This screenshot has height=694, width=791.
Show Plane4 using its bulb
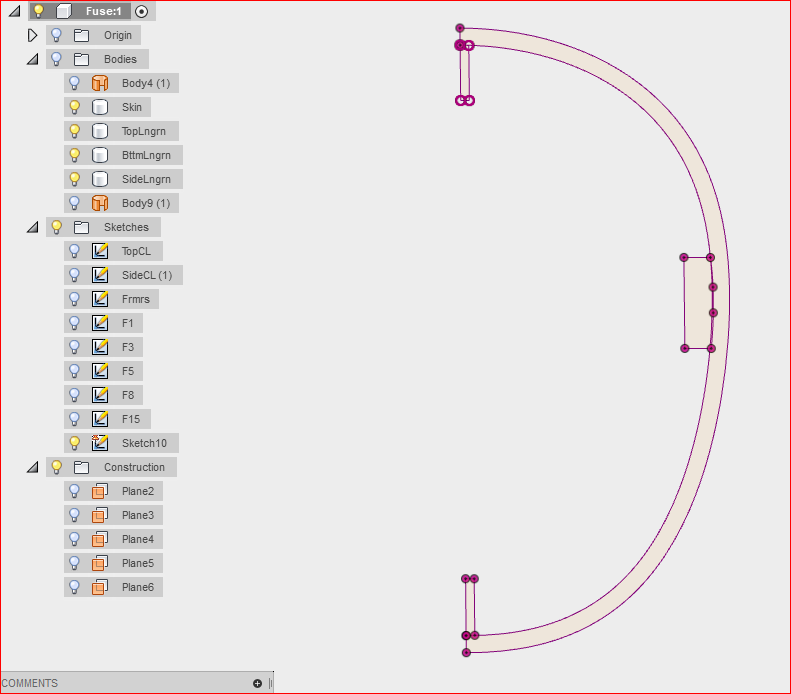point(74,539)
